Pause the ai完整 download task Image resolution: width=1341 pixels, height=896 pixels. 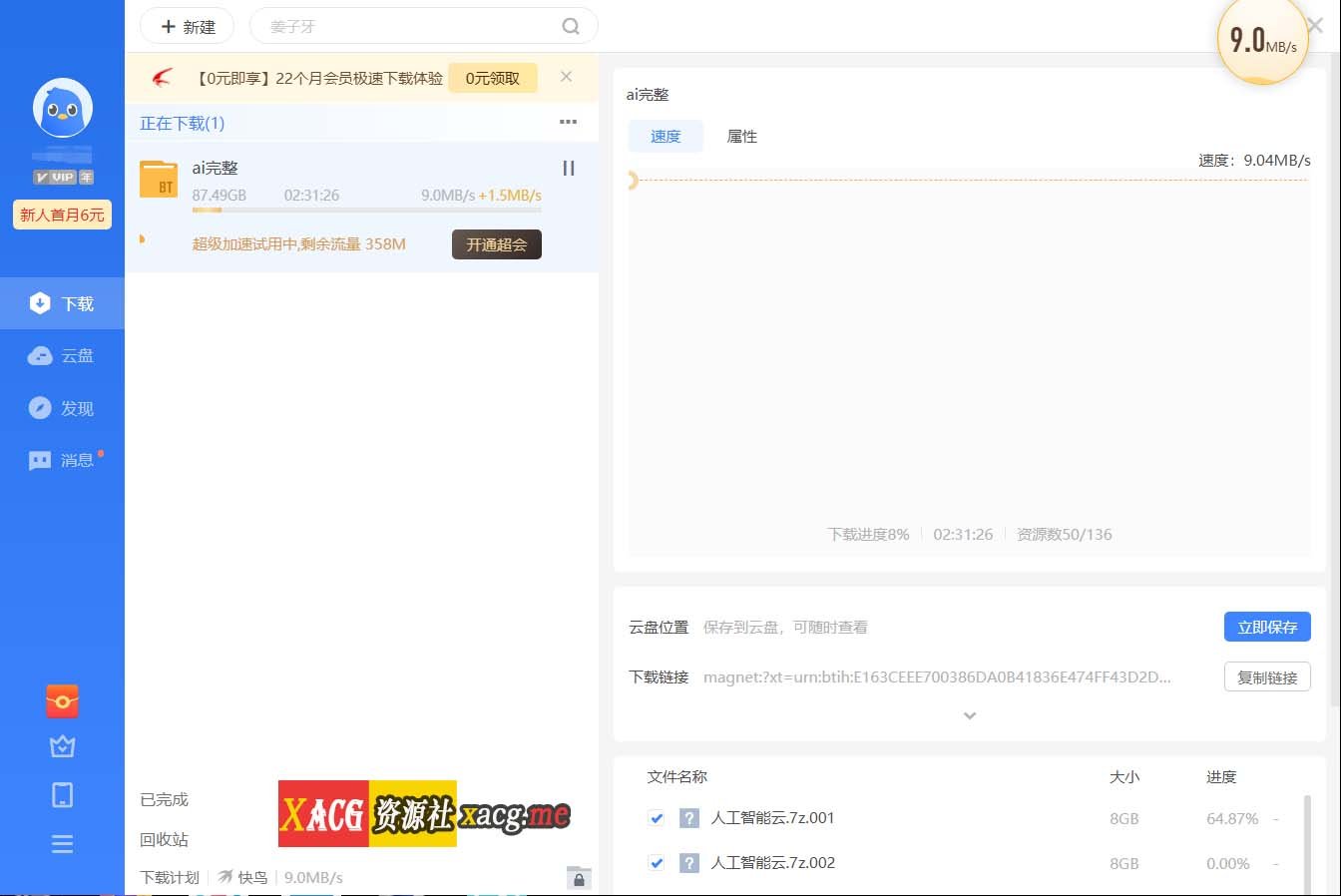click(x=569, y=168)
